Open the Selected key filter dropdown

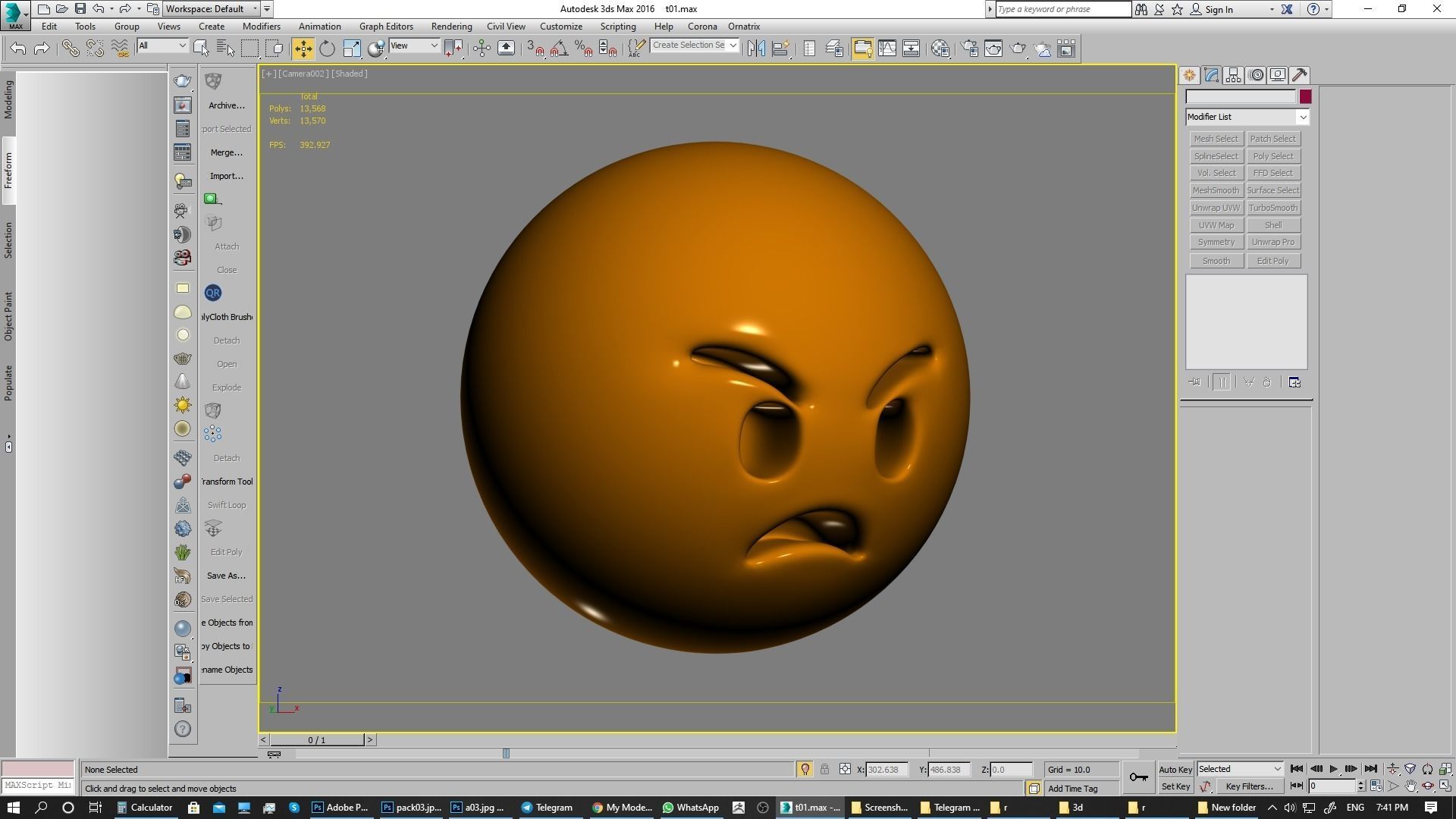(x=1239, y=769)
